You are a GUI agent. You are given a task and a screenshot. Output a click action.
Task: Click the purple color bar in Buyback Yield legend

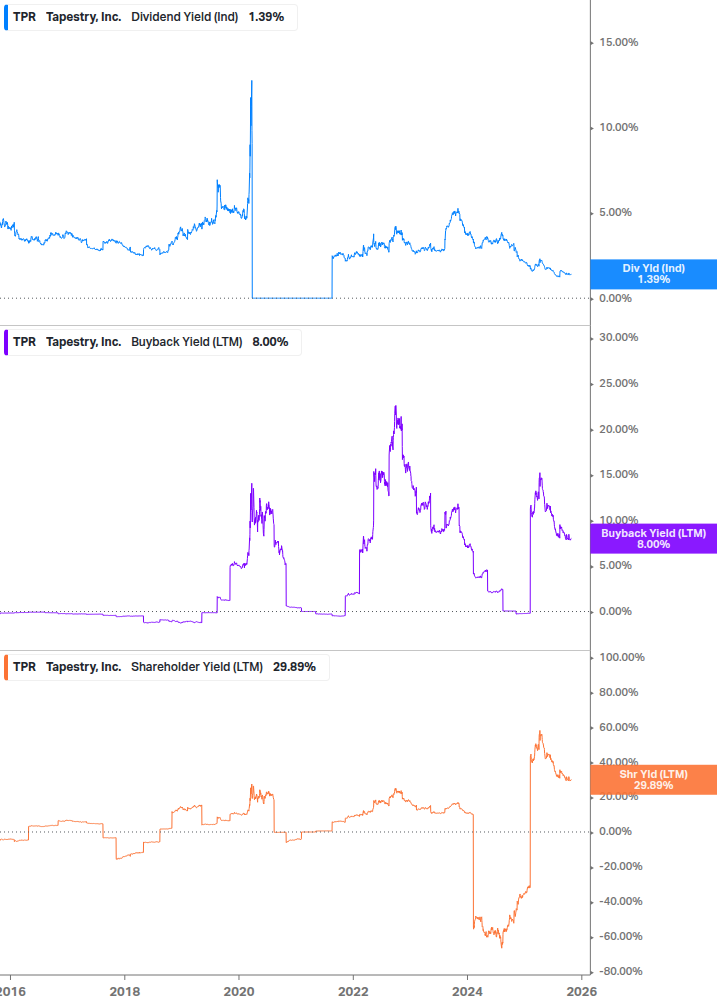7,341
